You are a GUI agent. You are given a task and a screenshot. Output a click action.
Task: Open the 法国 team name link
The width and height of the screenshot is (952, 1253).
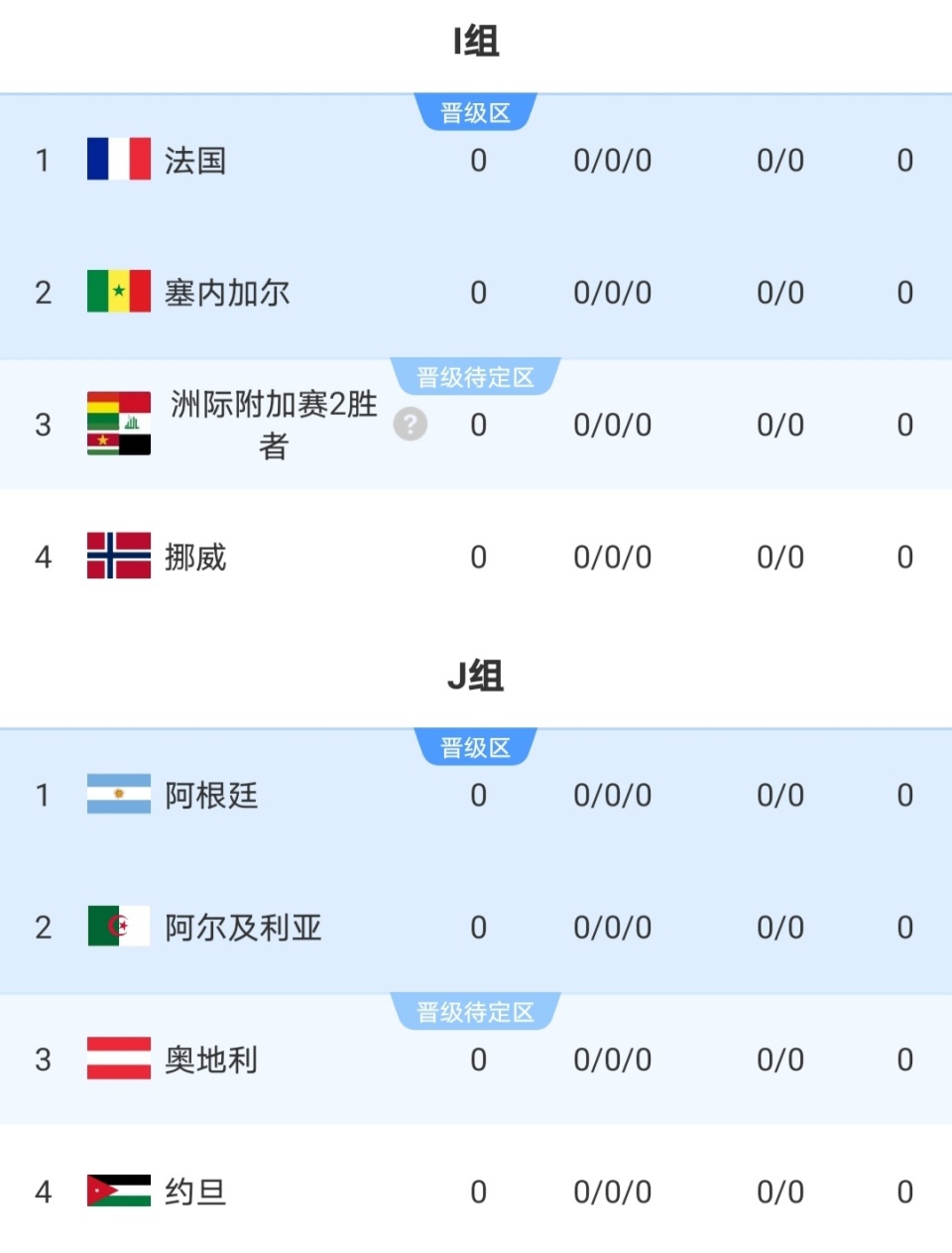pos(195,161)
